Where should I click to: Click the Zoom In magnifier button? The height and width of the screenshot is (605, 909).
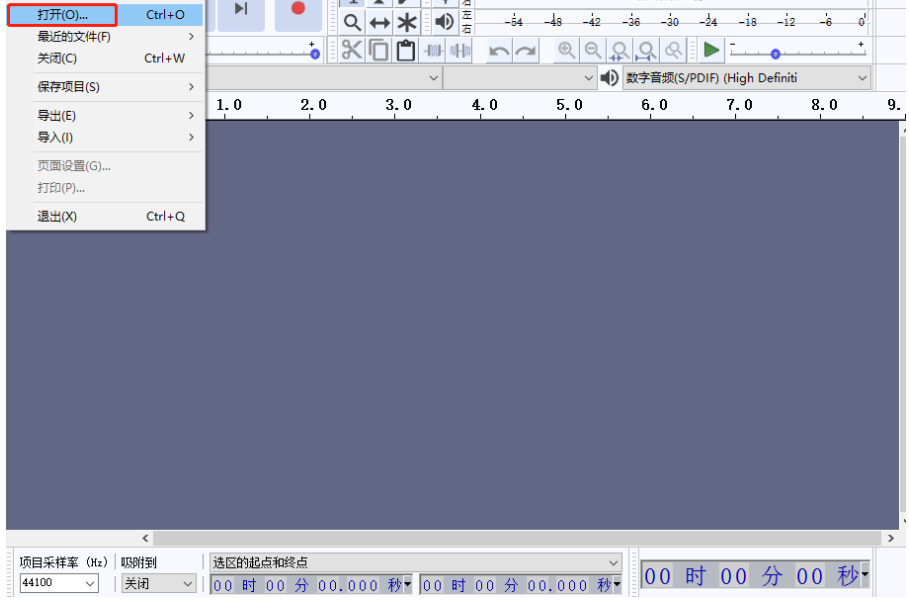tap(567, 50)
